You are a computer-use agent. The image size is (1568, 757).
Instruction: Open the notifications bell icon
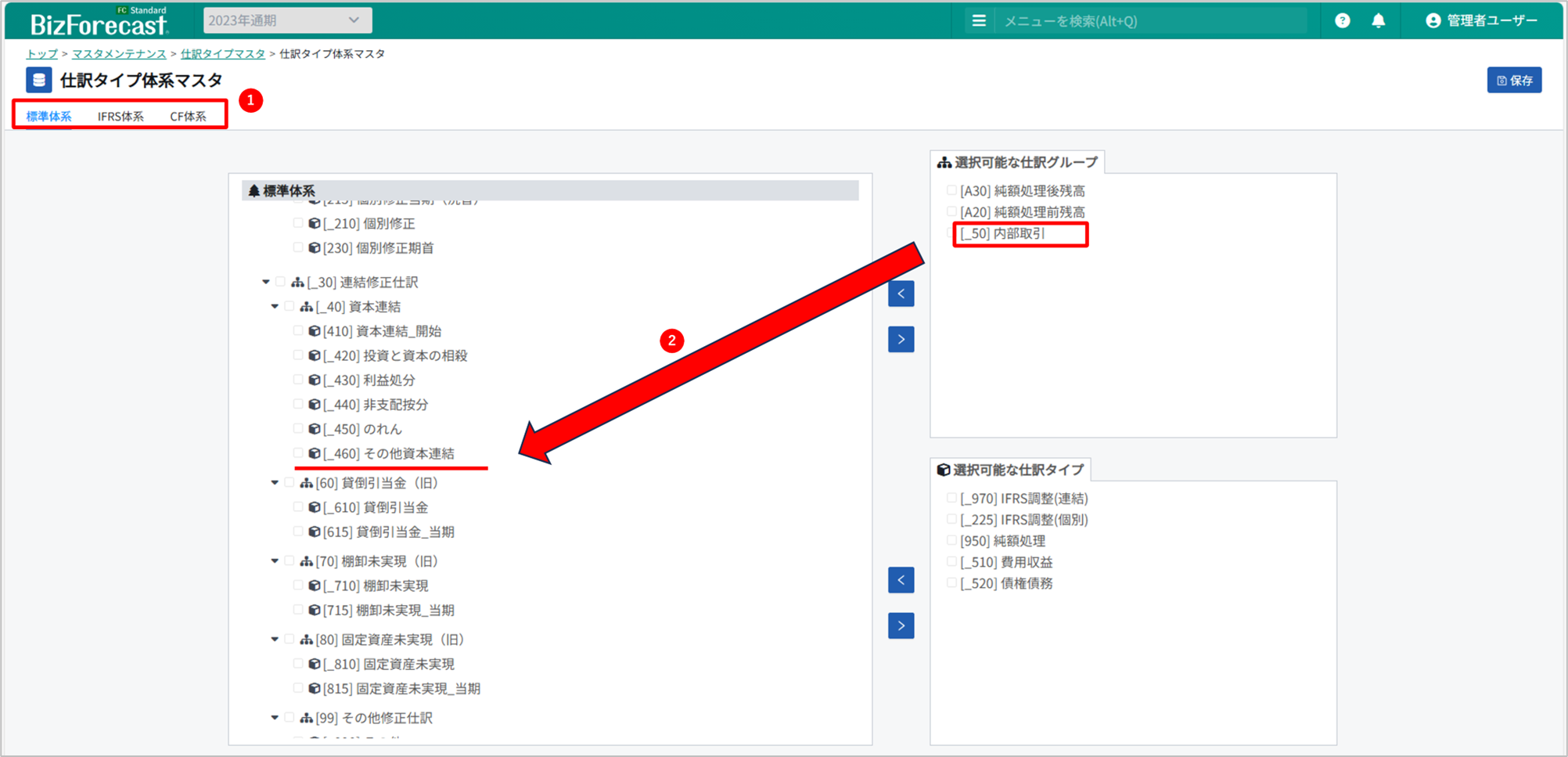(1378, 21)
